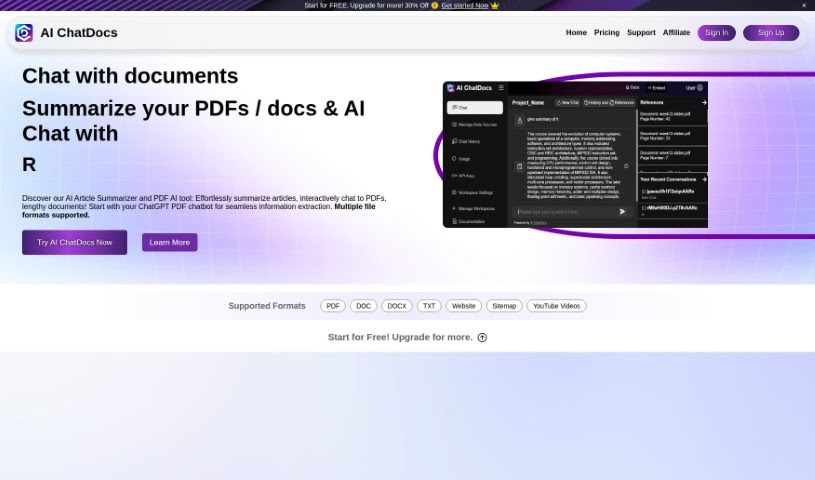Click the AI ChatDocs brand name
The image size is (815, 480).
pyautogui.click(x=79, y=33)
